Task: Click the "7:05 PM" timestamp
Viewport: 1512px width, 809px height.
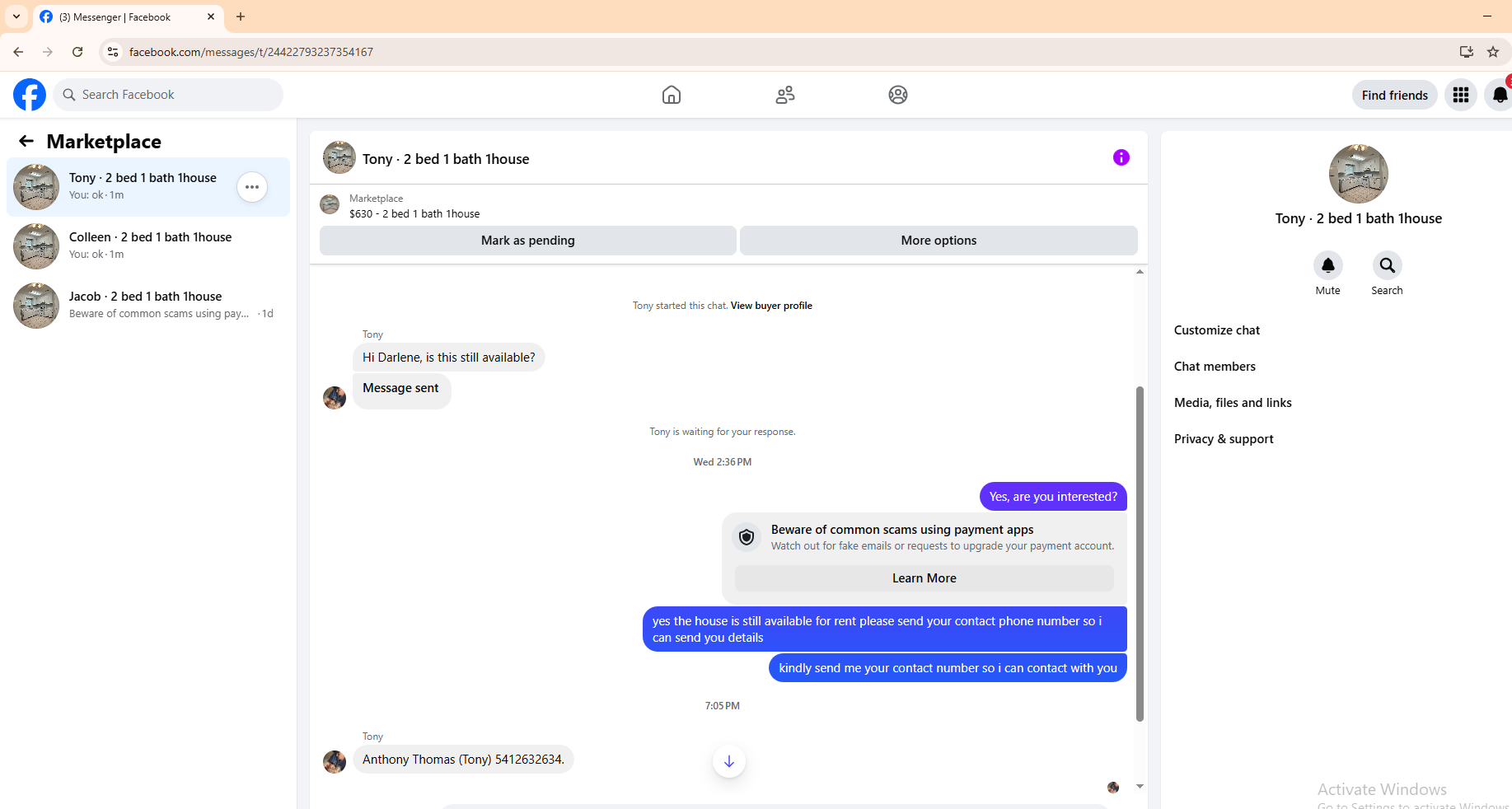Action: (723, 706)
